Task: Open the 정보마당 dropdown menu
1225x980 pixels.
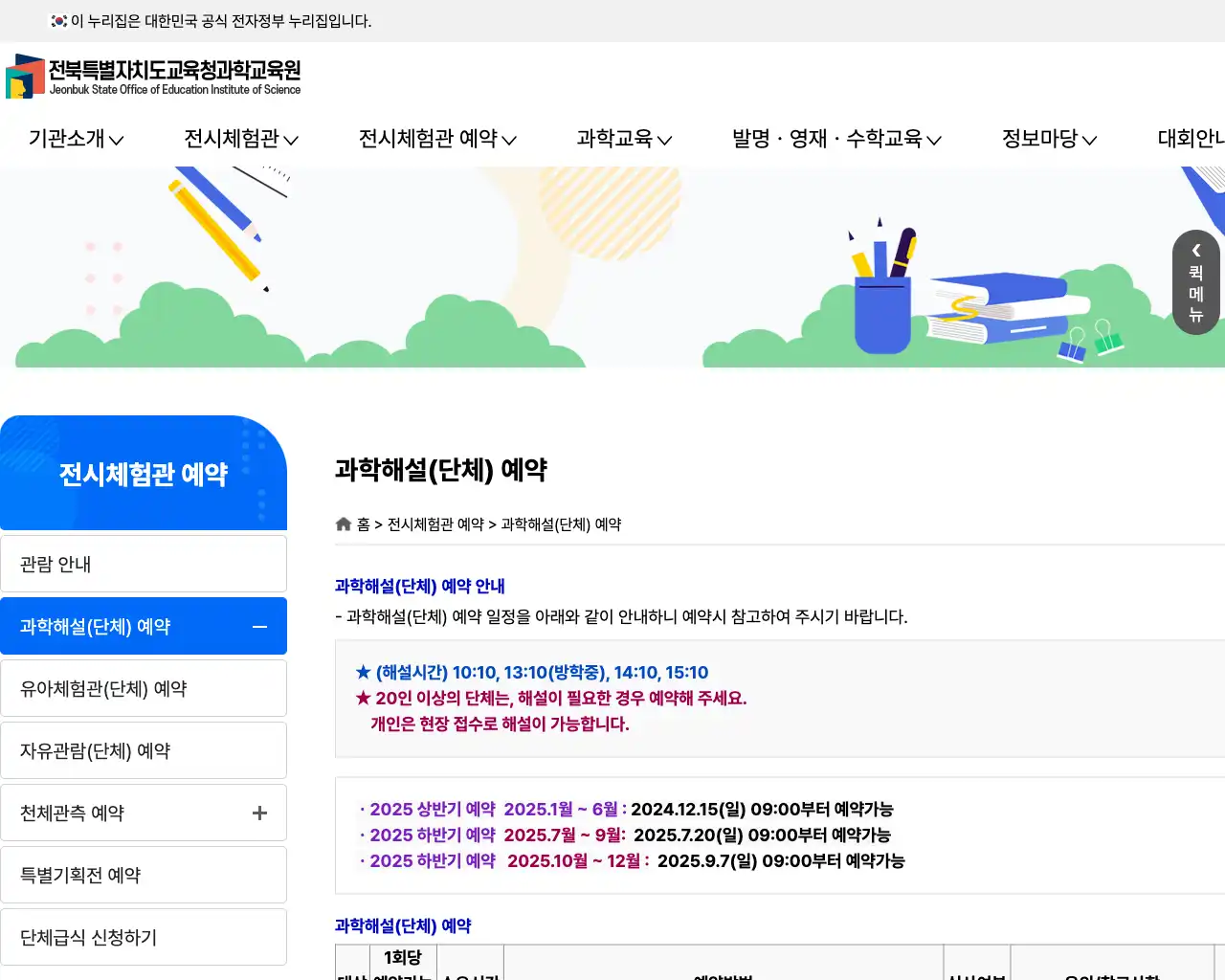Action: [x=1041, y=139]
